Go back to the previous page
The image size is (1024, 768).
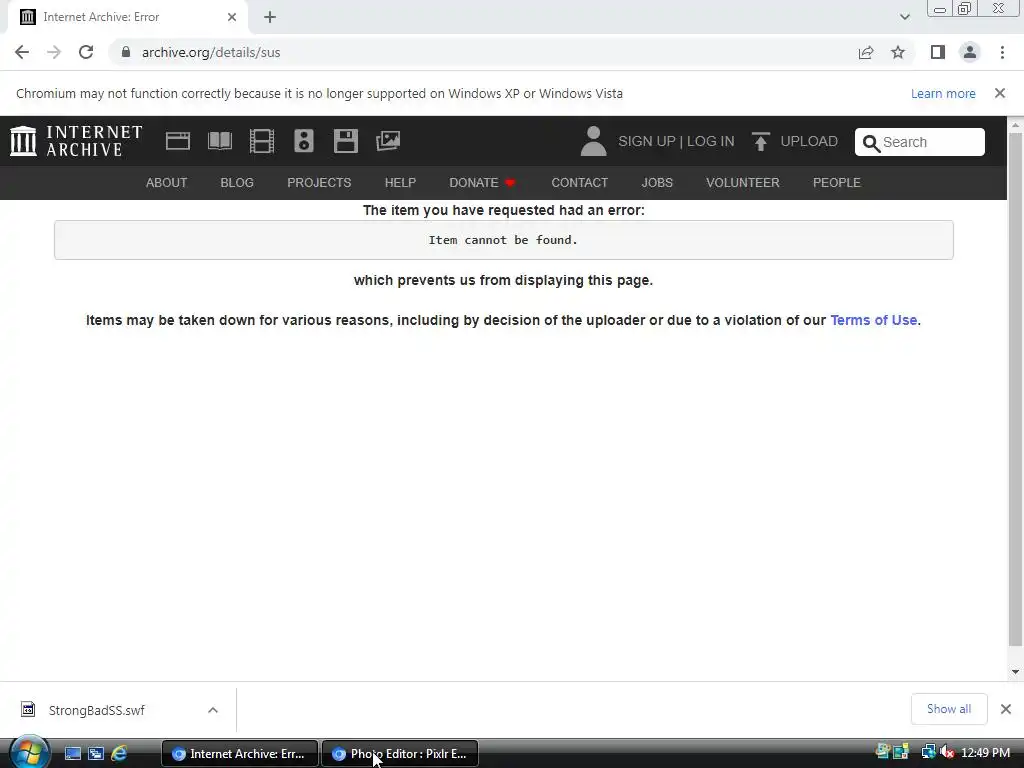22,52
